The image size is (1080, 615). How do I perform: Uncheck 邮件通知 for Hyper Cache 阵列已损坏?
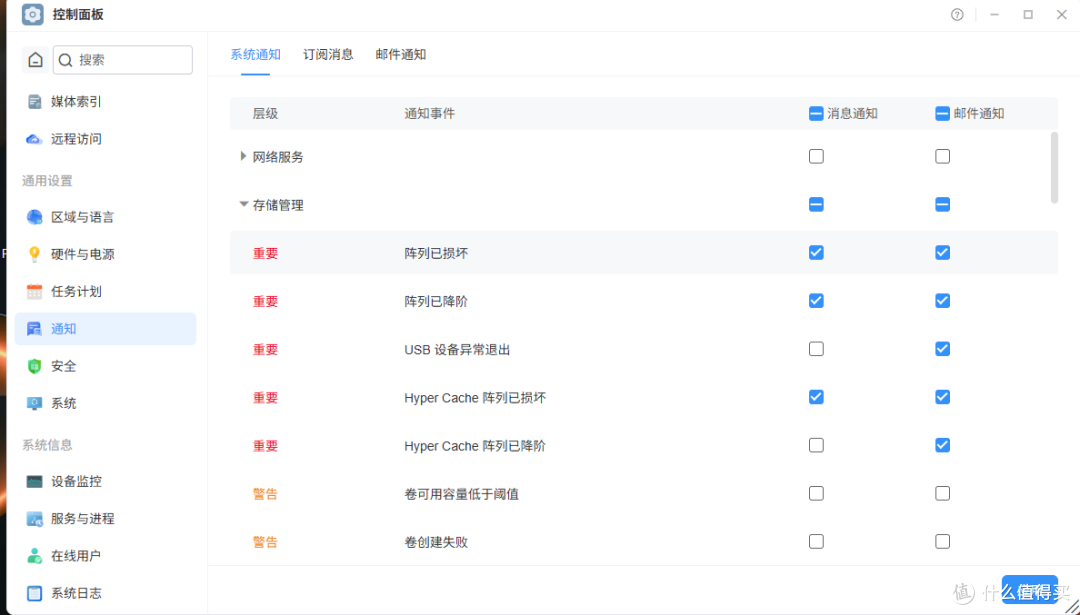(x=942, y=397)
